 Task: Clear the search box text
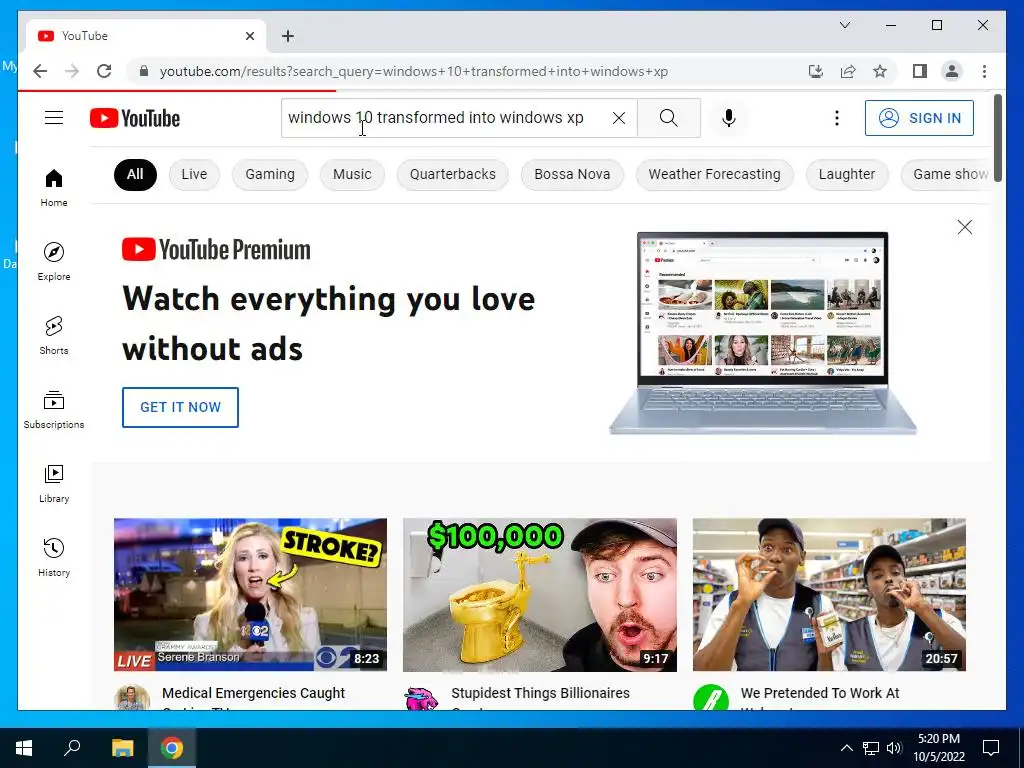(618, 118)
